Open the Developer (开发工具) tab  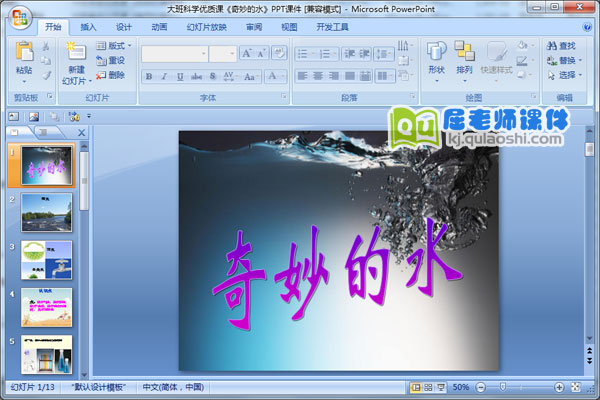333,27
